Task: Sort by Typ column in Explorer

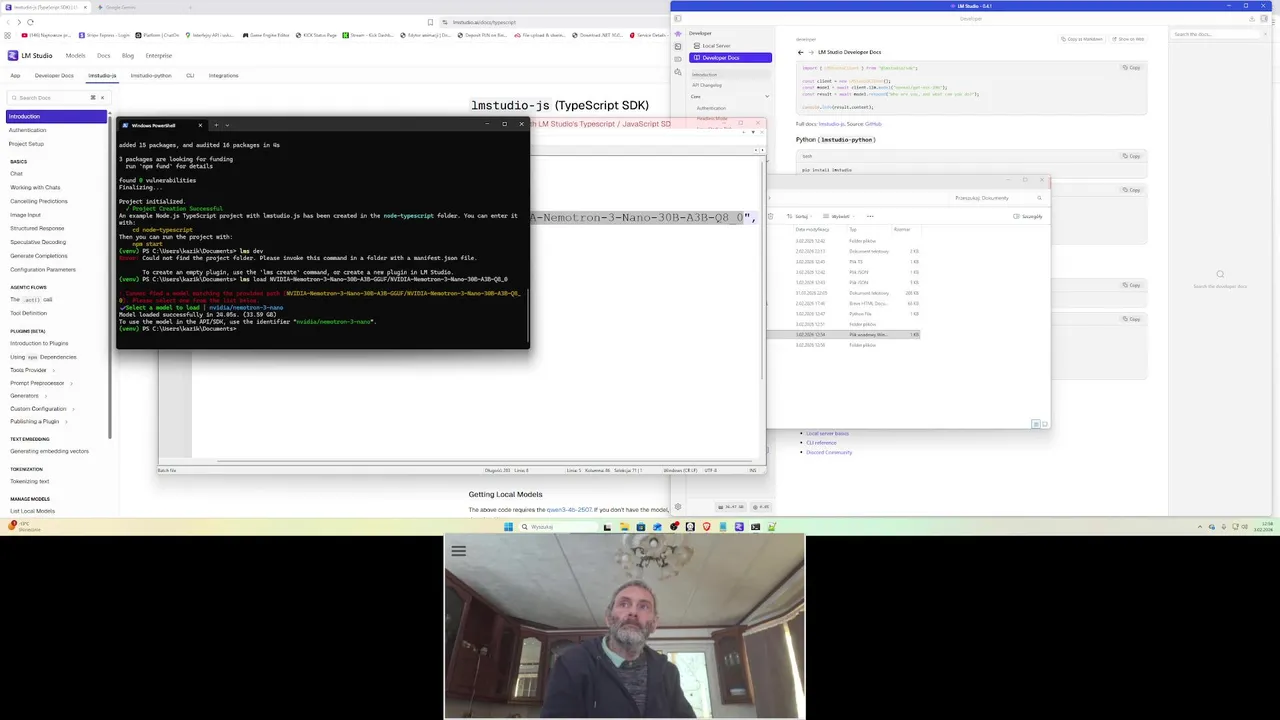Action: (853, 229)
